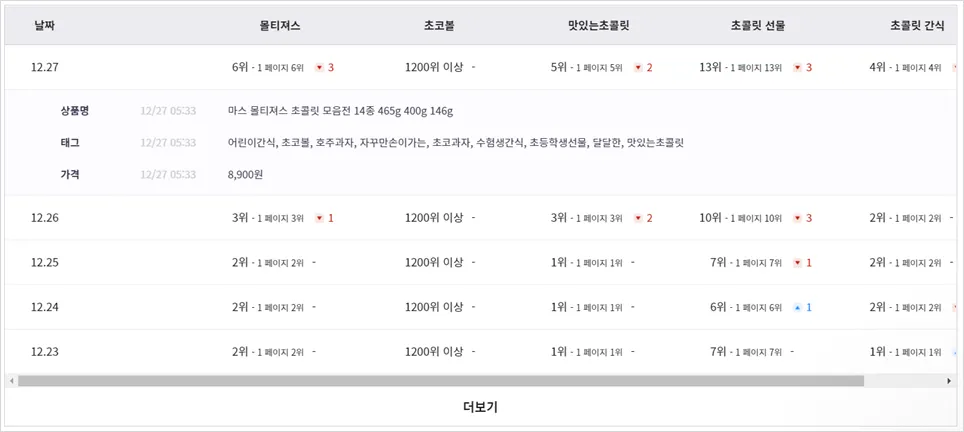Click the 초콜릿 선물 column header

click(x=757, y=26)
